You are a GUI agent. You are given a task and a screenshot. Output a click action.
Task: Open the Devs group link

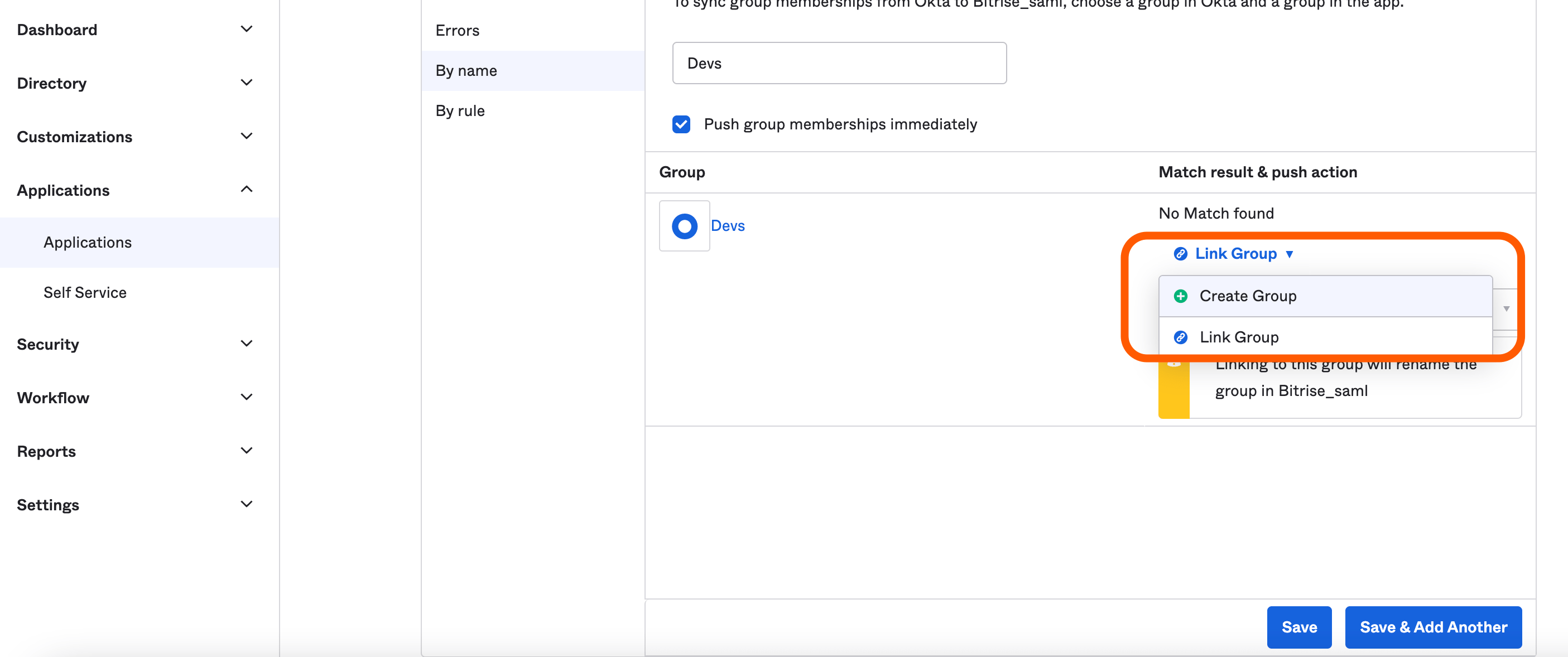[728, 226]
